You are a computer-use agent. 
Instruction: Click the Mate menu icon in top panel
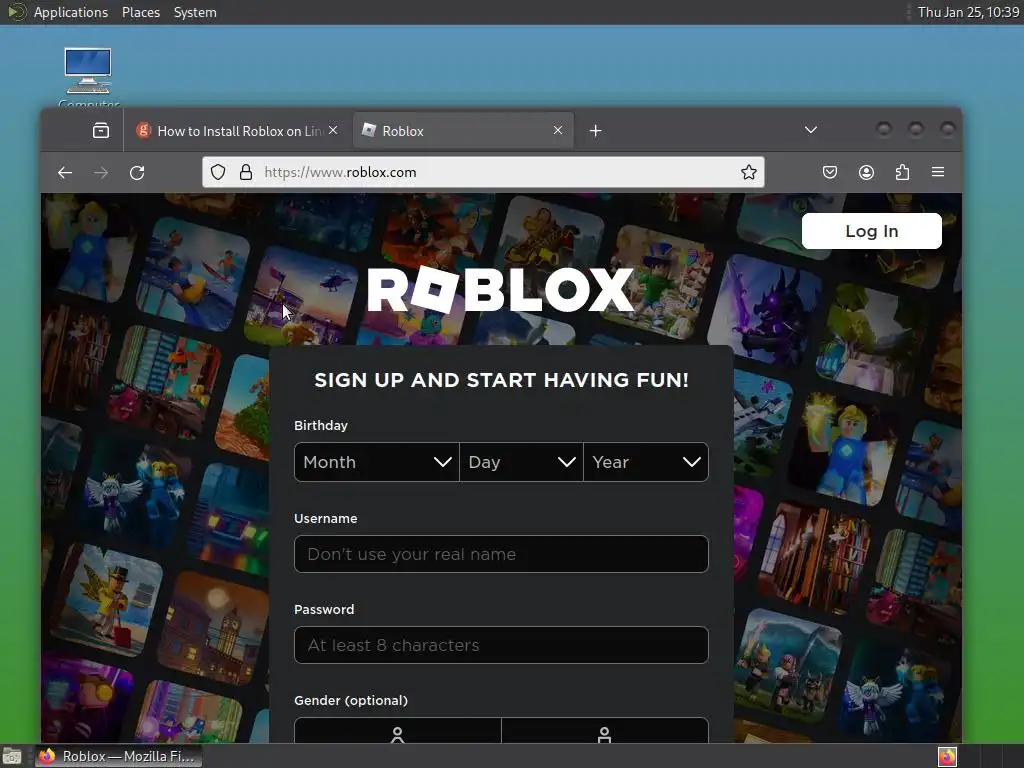[x=16, y=12]
